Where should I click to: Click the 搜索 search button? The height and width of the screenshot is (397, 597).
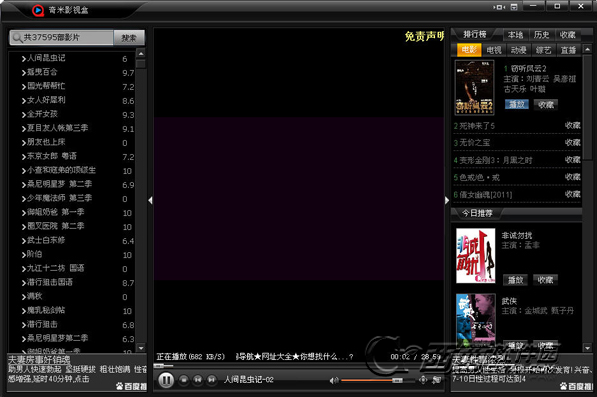pyautogui.click(x=129, y=38)
